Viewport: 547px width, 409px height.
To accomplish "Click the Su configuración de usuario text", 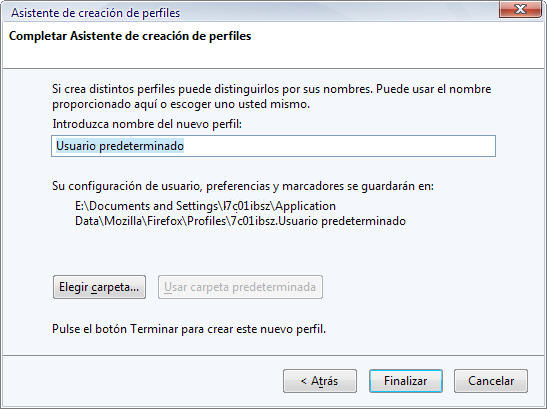I will coord(243,186).
